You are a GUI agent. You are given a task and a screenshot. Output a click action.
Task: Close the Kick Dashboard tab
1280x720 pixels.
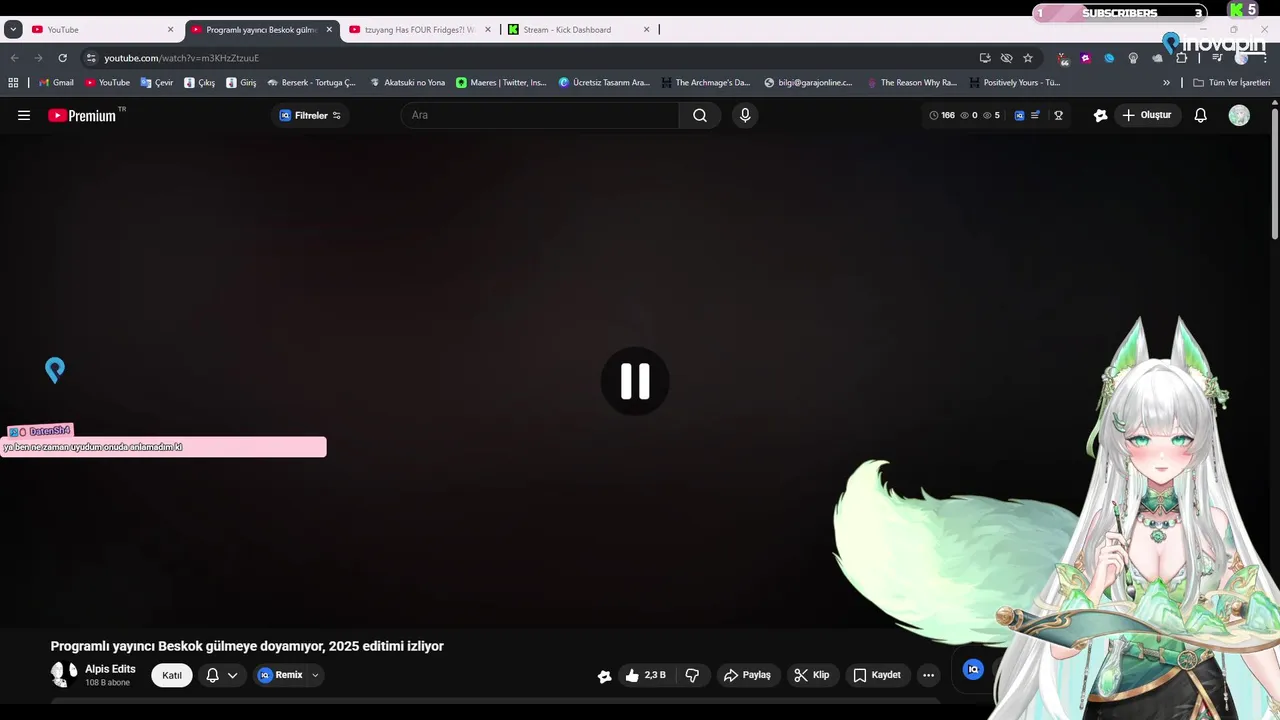[646, 30]
